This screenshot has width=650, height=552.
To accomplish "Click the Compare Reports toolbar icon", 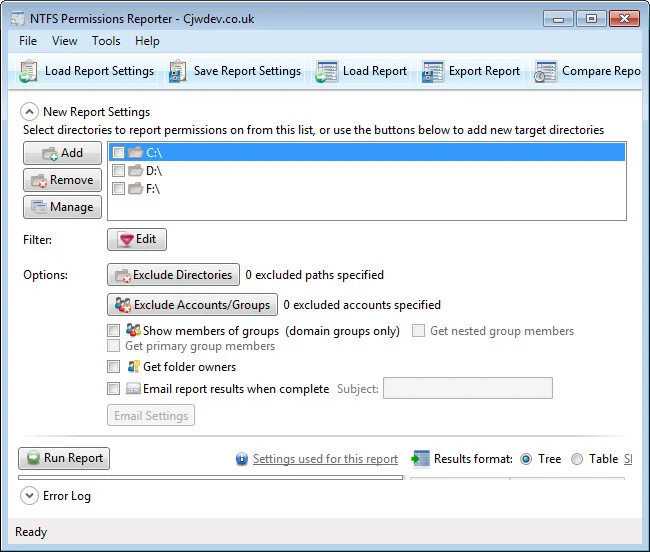I will pos(546,71).
